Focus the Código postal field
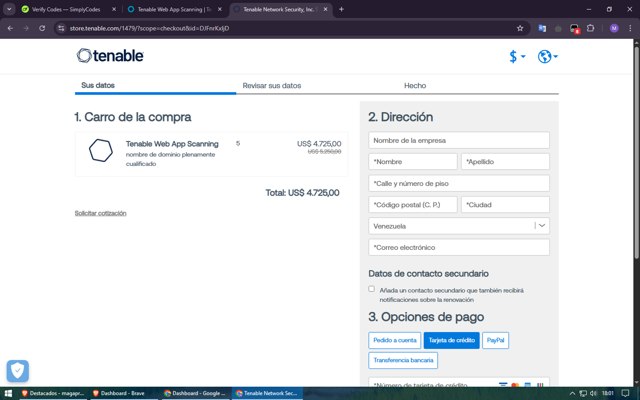This screenshot has width=640, height=400. coord(413,204)
